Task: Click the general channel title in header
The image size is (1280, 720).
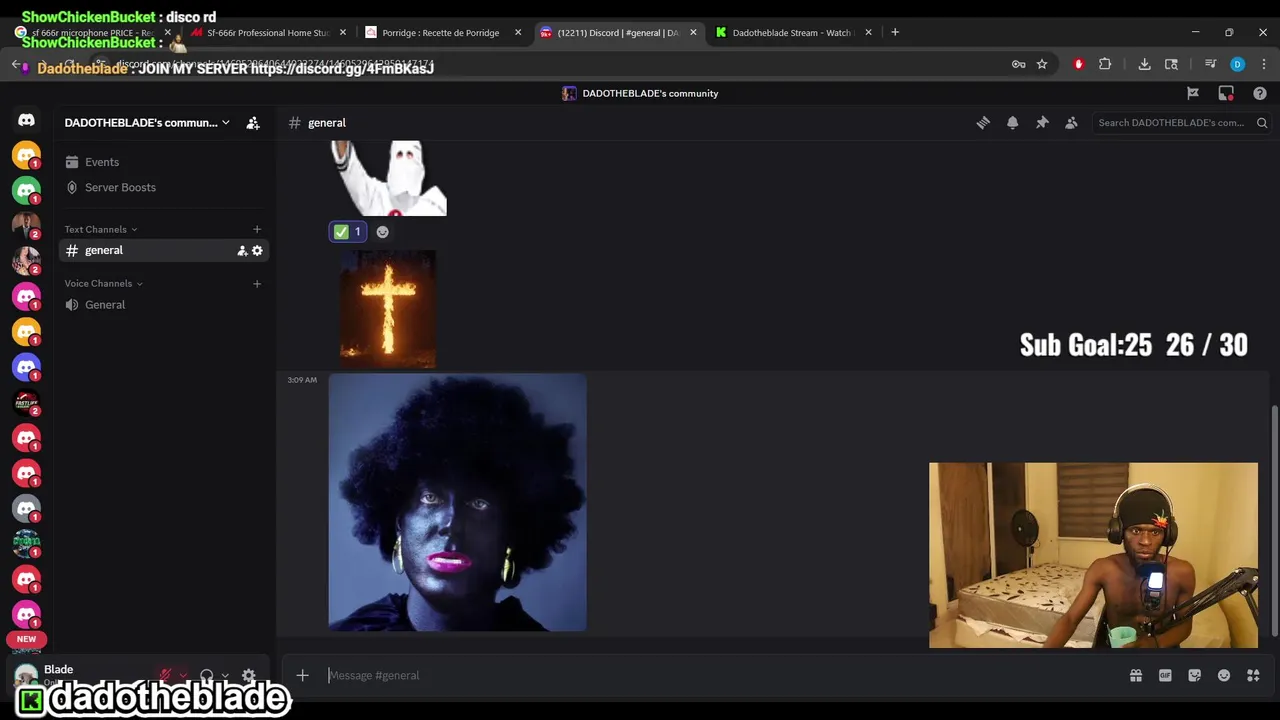Action: (x=327, y=123)
